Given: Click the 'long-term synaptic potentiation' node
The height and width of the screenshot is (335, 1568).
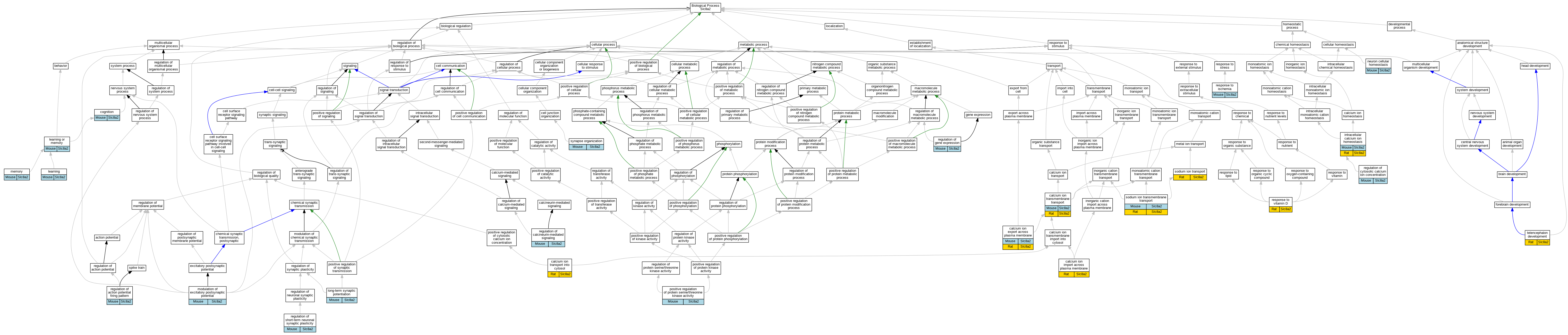Looking at the screenshot, I should pyautogui.click(x=342, y=295).
